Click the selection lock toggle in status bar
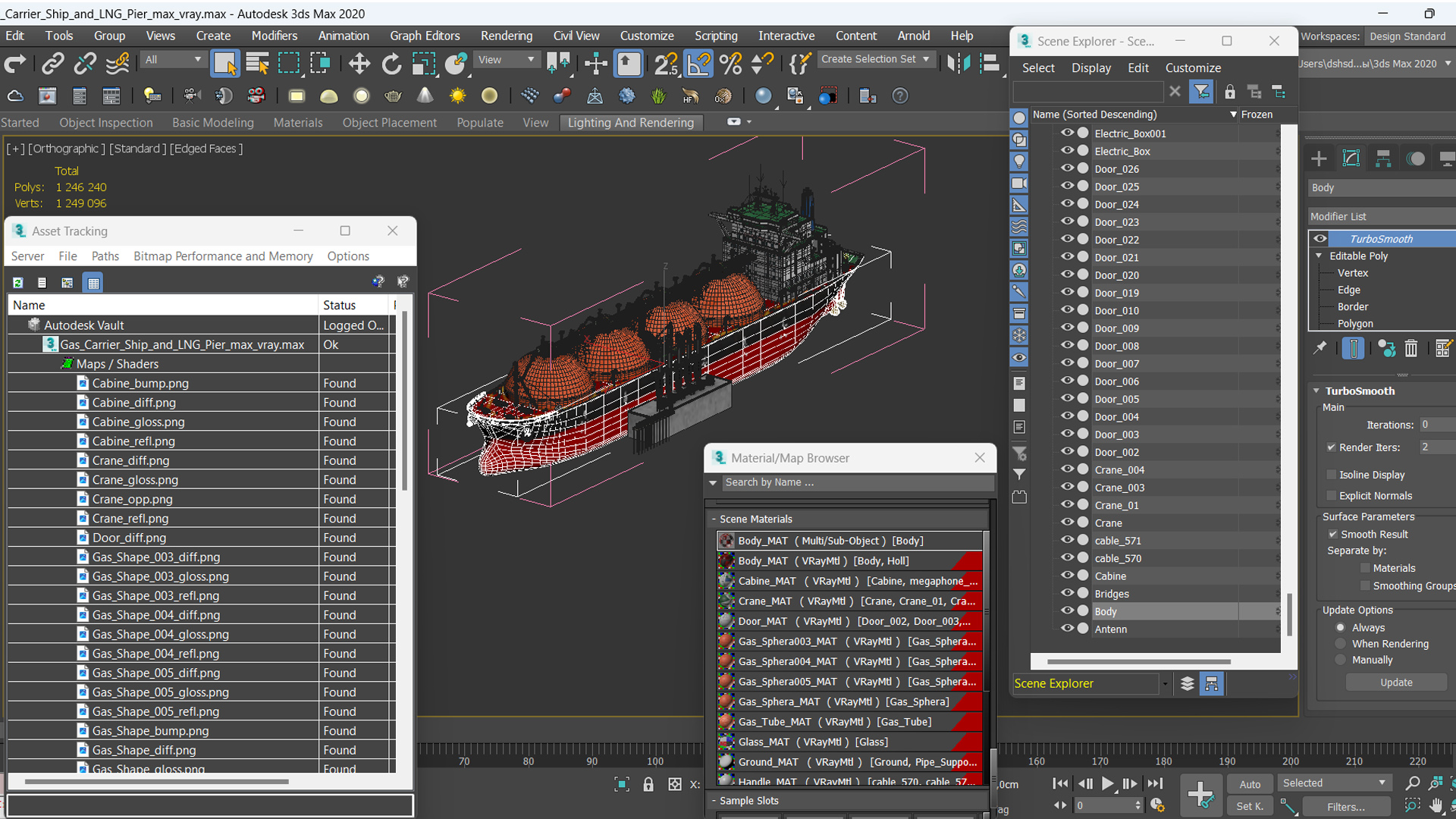 tap(648, 784)
